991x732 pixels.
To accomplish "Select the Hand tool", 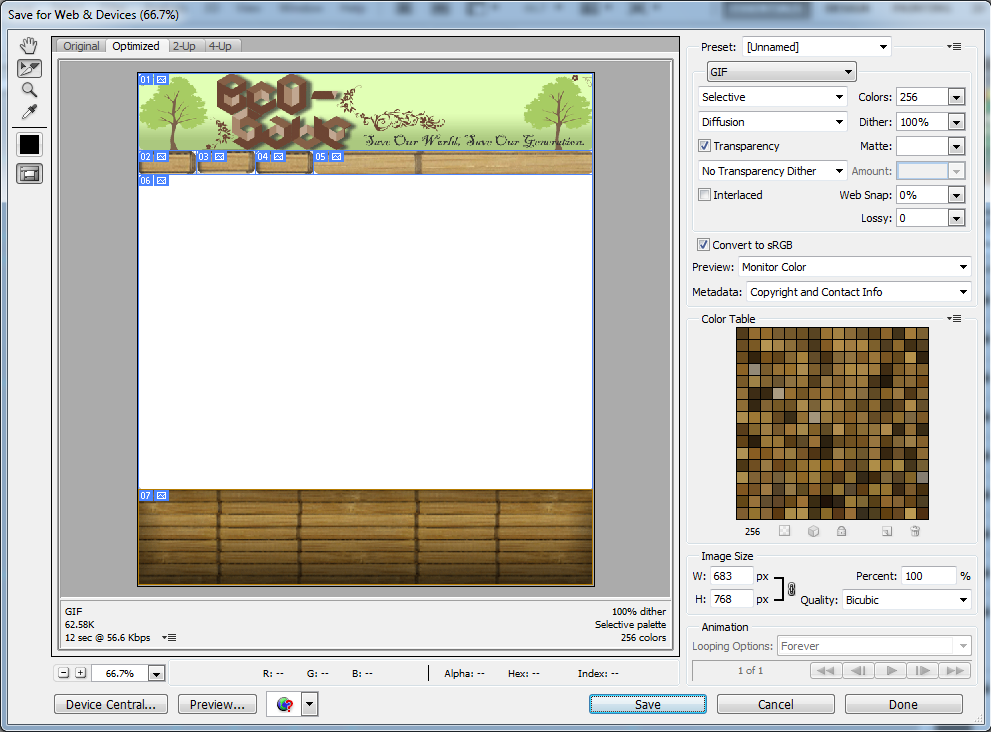I will click(x=29, y=46).
